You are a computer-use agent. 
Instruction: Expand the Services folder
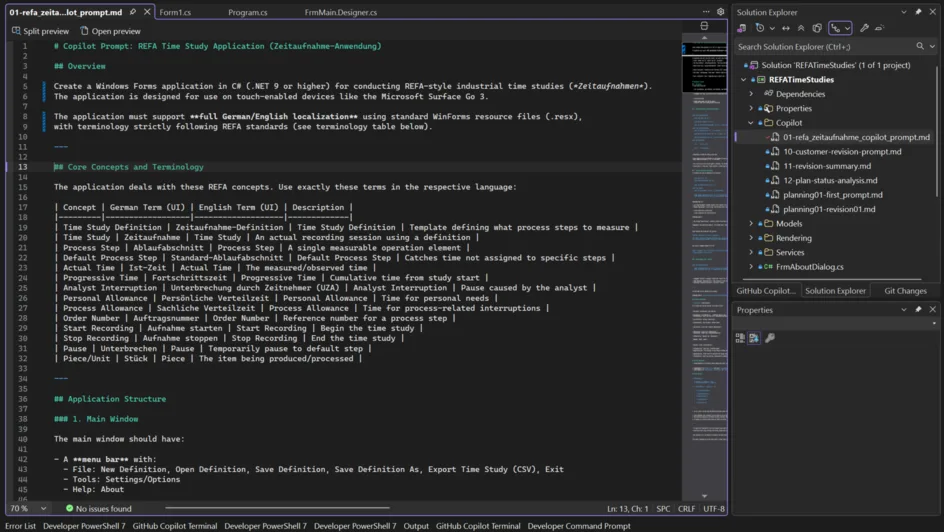[751, 252]
